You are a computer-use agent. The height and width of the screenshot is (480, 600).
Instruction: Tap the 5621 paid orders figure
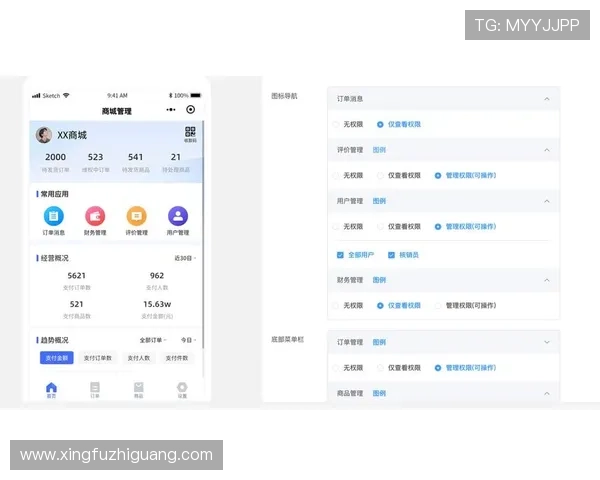click(x=77, y=276)
